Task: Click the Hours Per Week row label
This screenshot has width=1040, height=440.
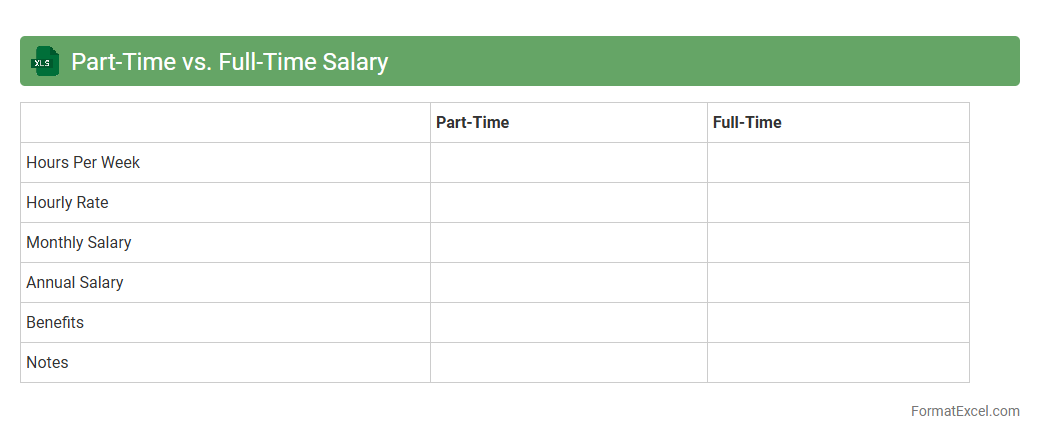Action: click(83, 162)
